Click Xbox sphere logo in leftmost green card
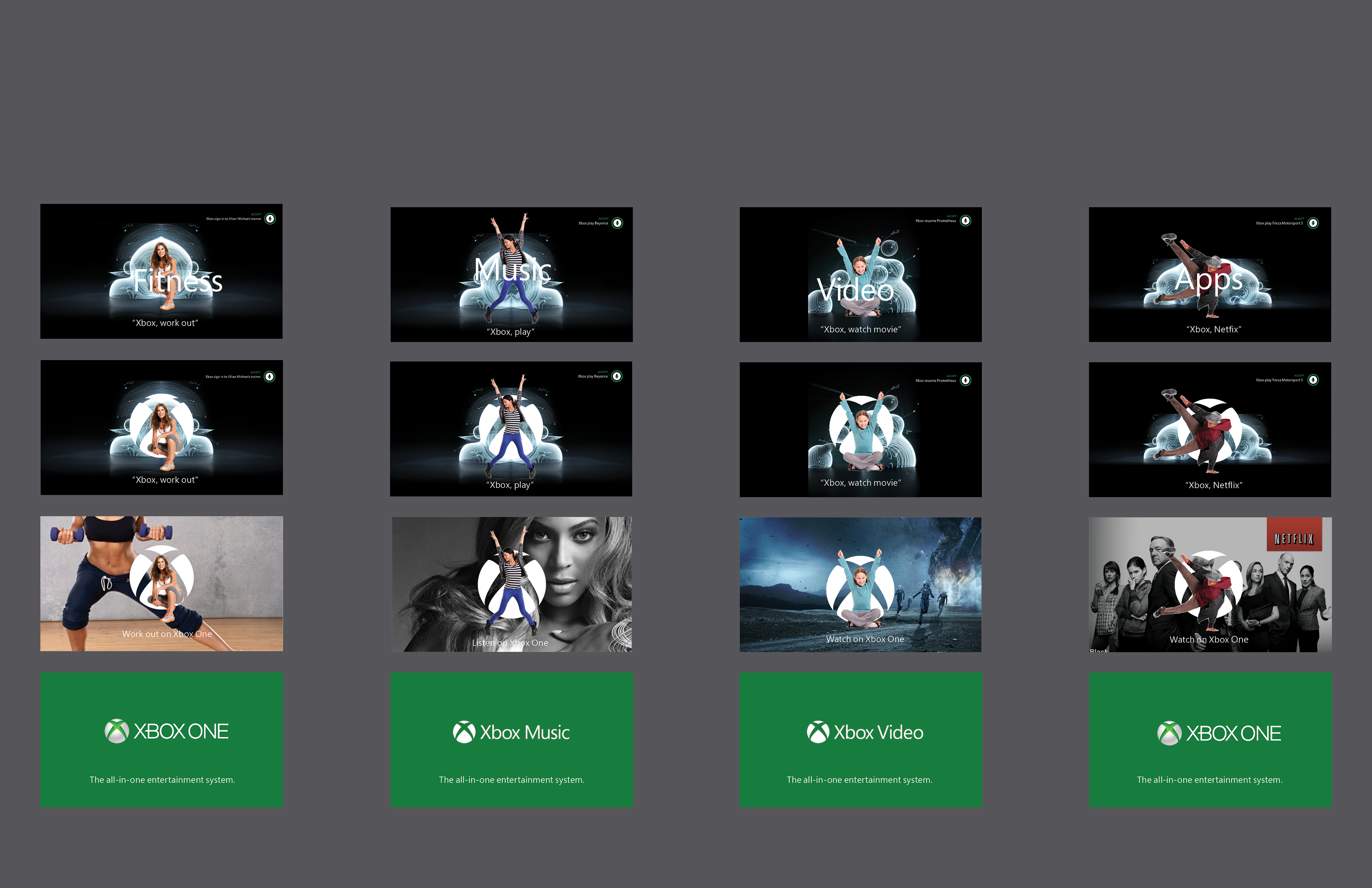Image resolution: width=1372 pixels, height=888 pixels. click(116, 731)
